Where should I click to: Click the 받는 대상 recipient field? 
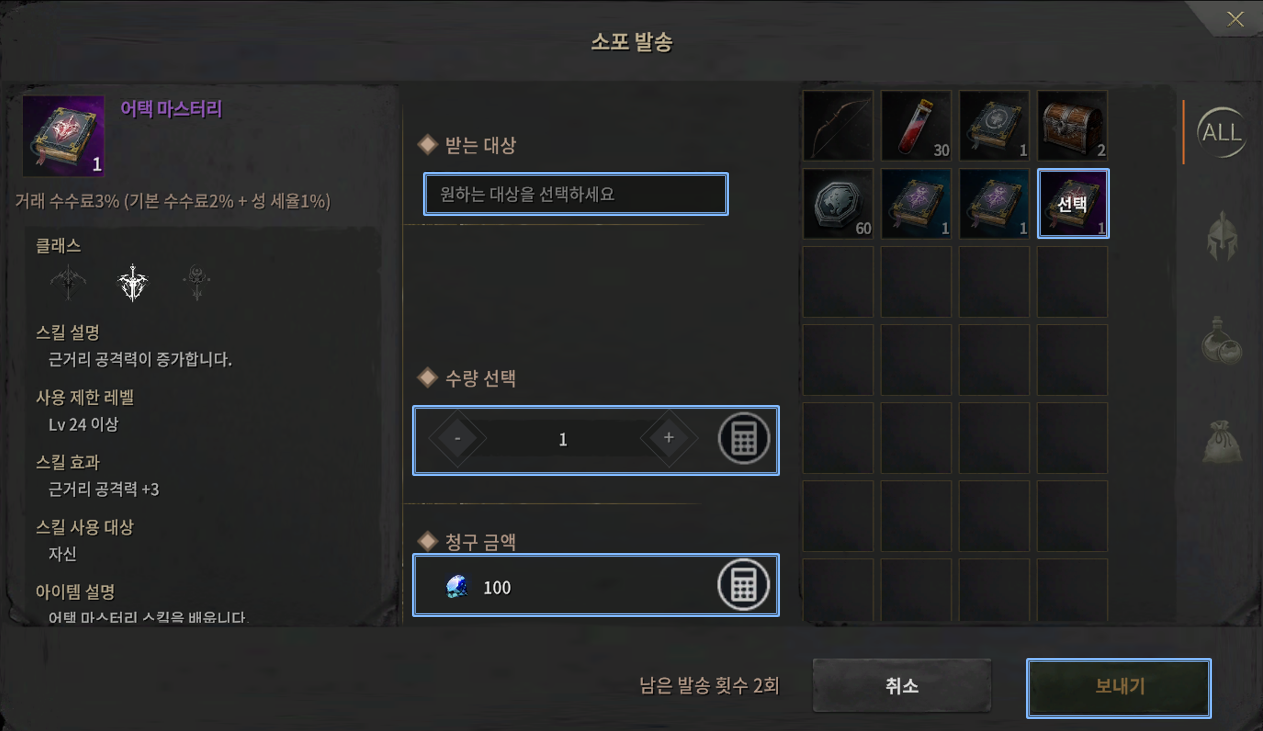[576, 194]
